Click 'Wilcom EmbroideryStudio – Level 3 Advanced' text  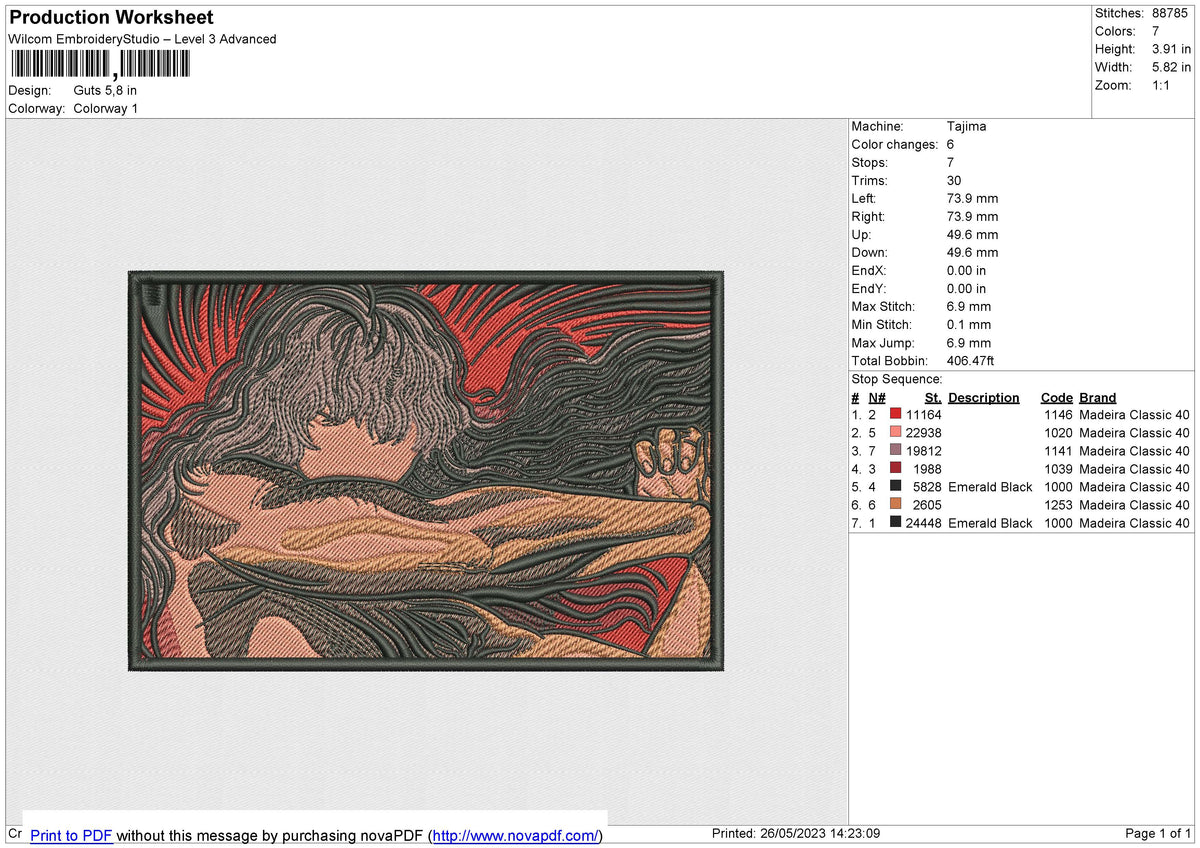coord(142,39)
